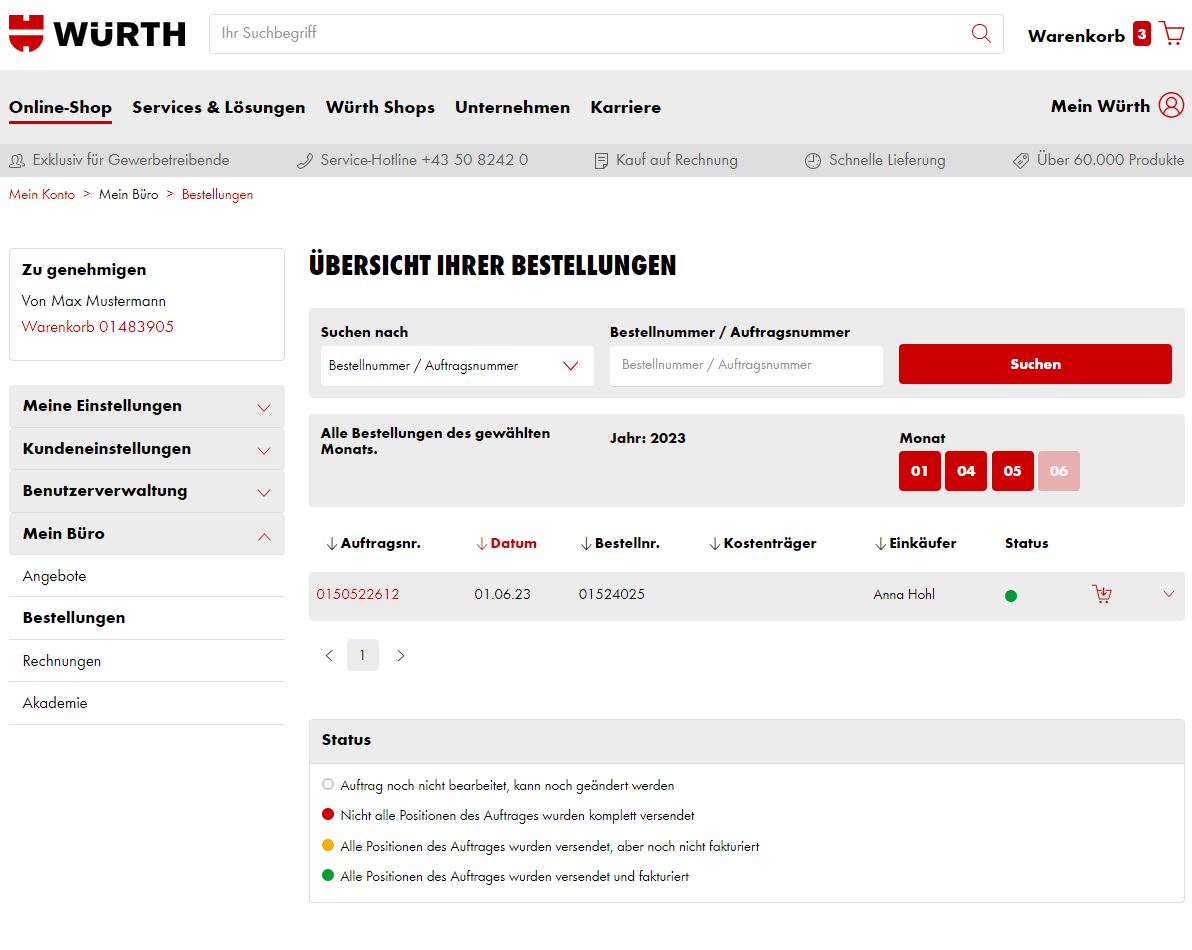Viewport: 1192px width, 950px height.
Task: Click white legend dot for unprocessed orders
Action: coord(328,784)
